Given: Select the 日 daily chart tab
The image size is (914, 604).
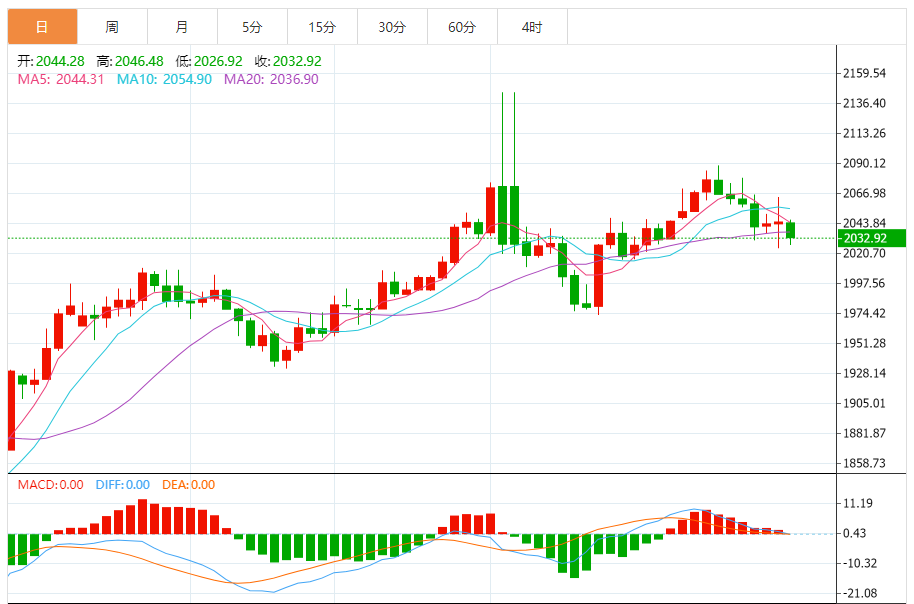Looking at the screenshot, I should coord(43,27).
